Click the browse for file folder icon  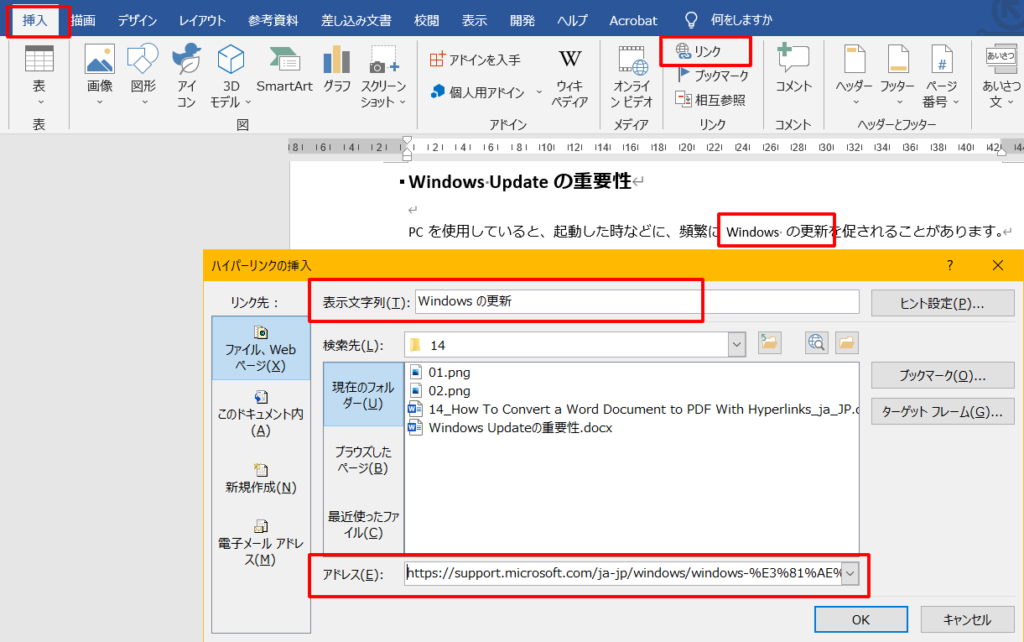[846, 343]
